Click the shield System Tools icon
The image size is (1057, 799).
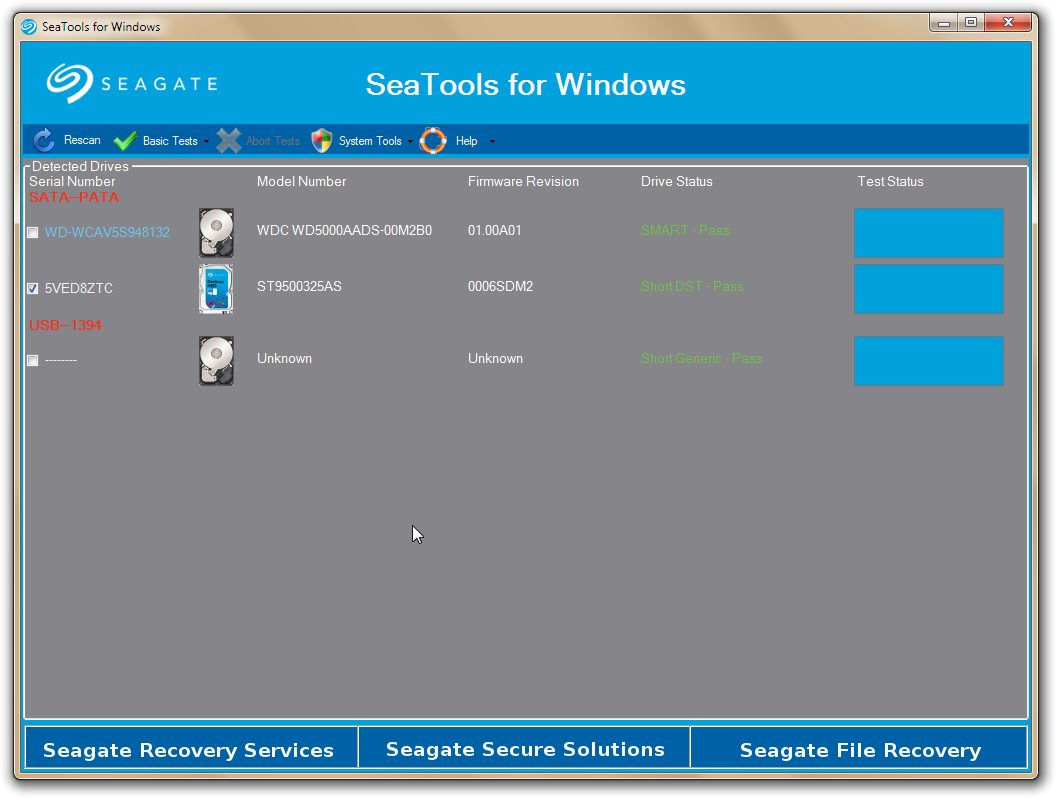coord(322,140)
